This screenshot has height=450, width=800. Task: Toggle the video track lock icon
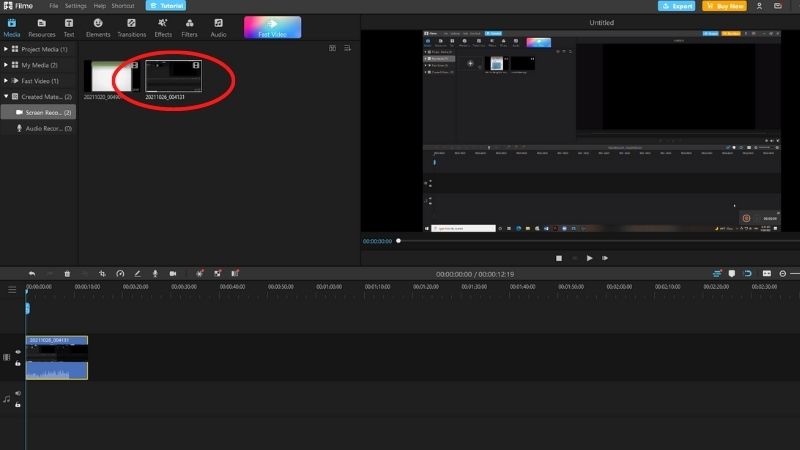[x=18, y=363]
